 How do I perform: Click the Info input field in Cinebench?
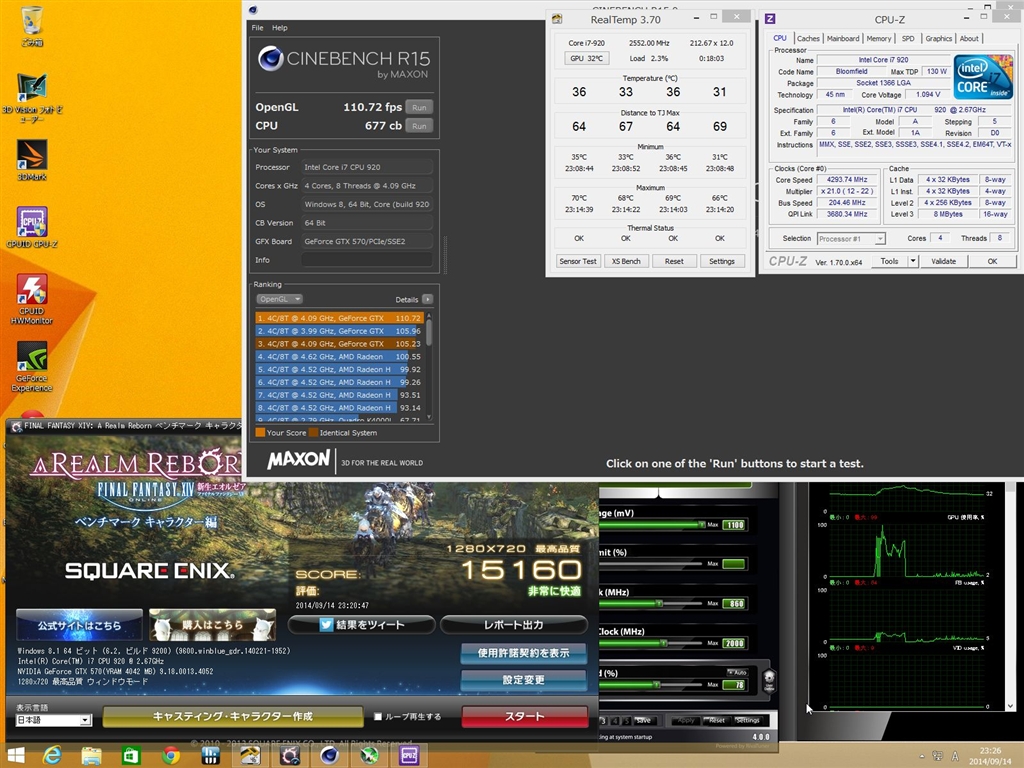pyautogui.click(x=367, y=260)
